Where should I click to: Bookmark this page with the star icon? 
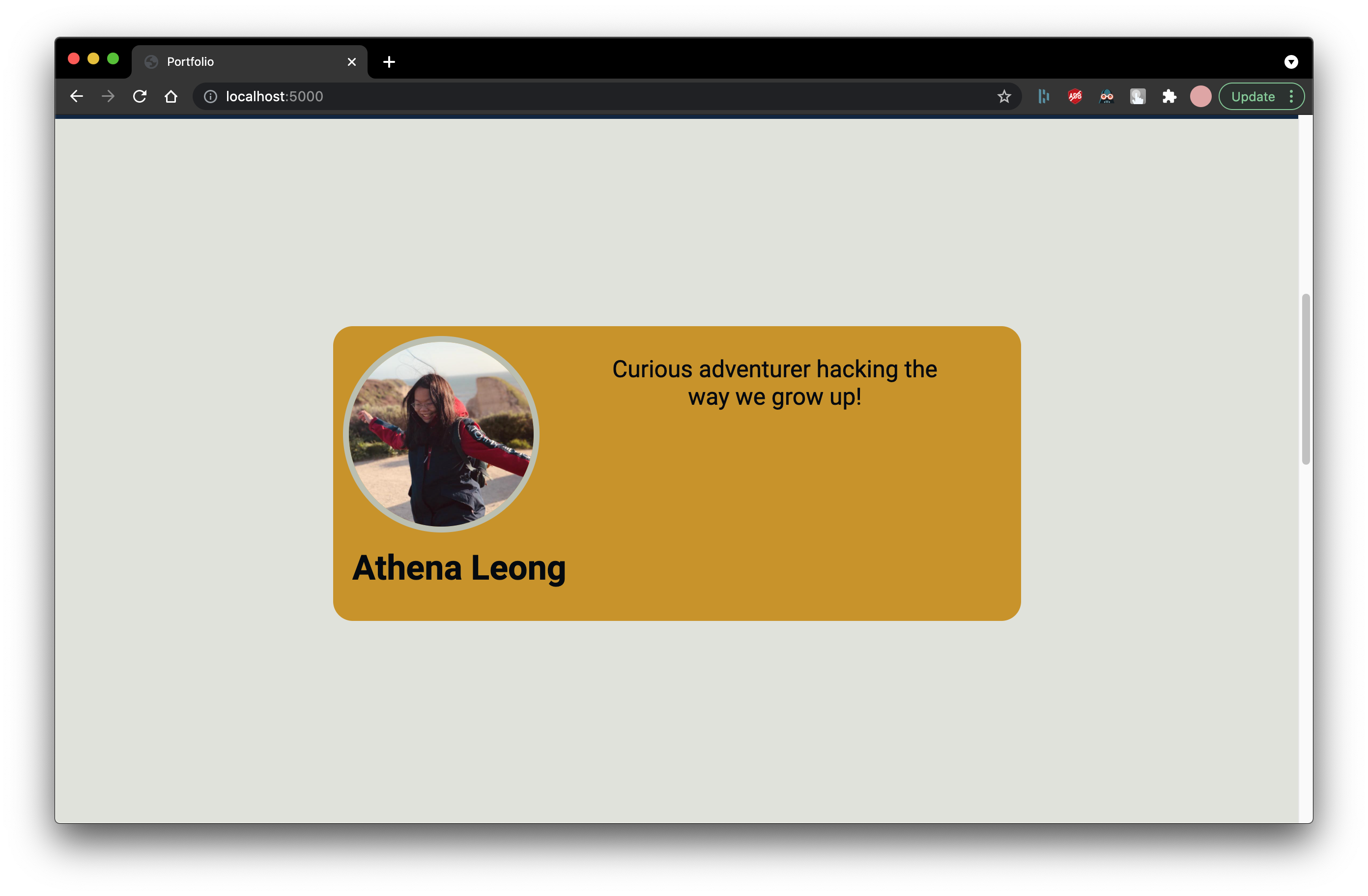click(x=1003, y=97)
